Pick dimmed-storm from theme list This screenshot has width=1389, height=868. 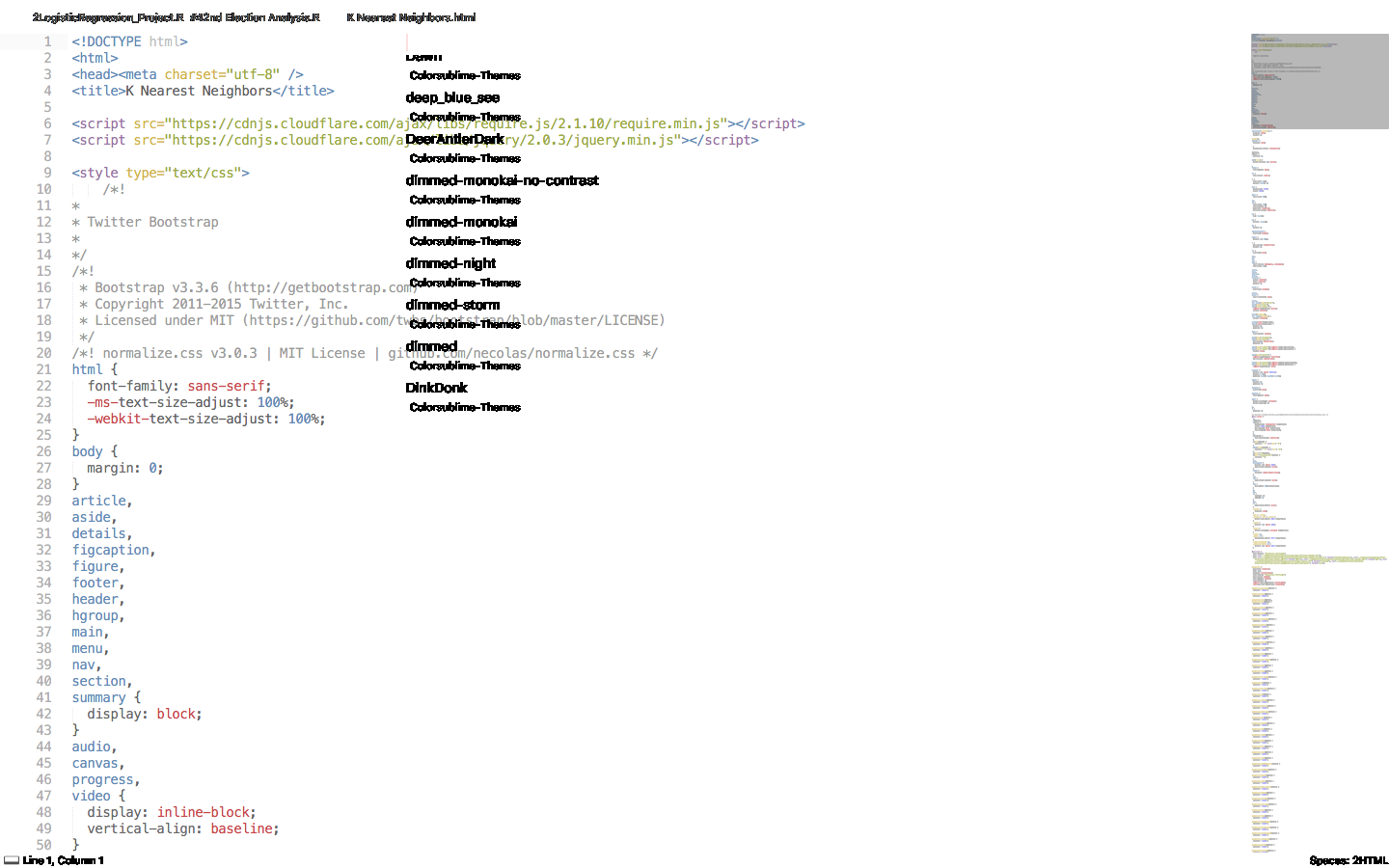click(452, 305)
